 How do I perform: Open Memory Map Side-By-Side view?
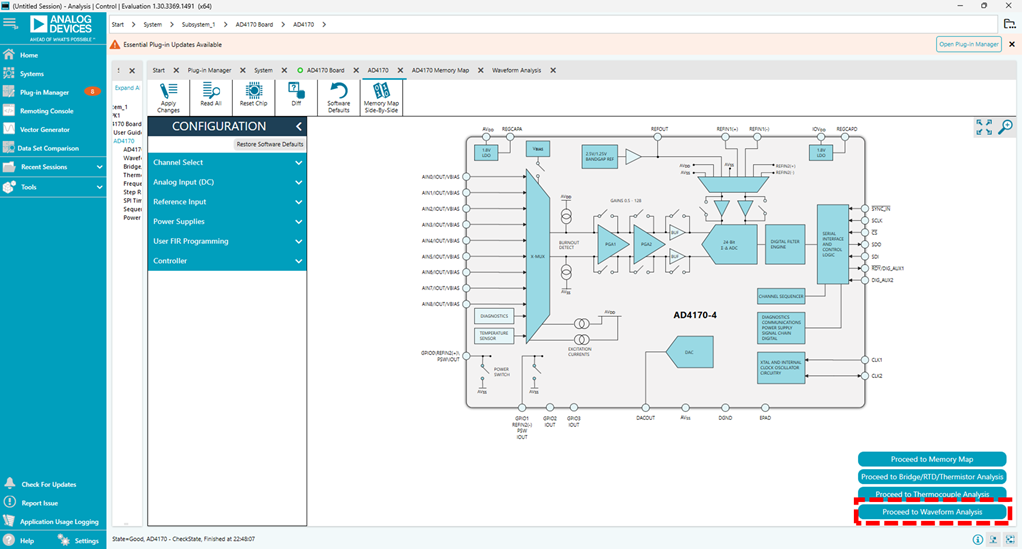tap(380, 97)
